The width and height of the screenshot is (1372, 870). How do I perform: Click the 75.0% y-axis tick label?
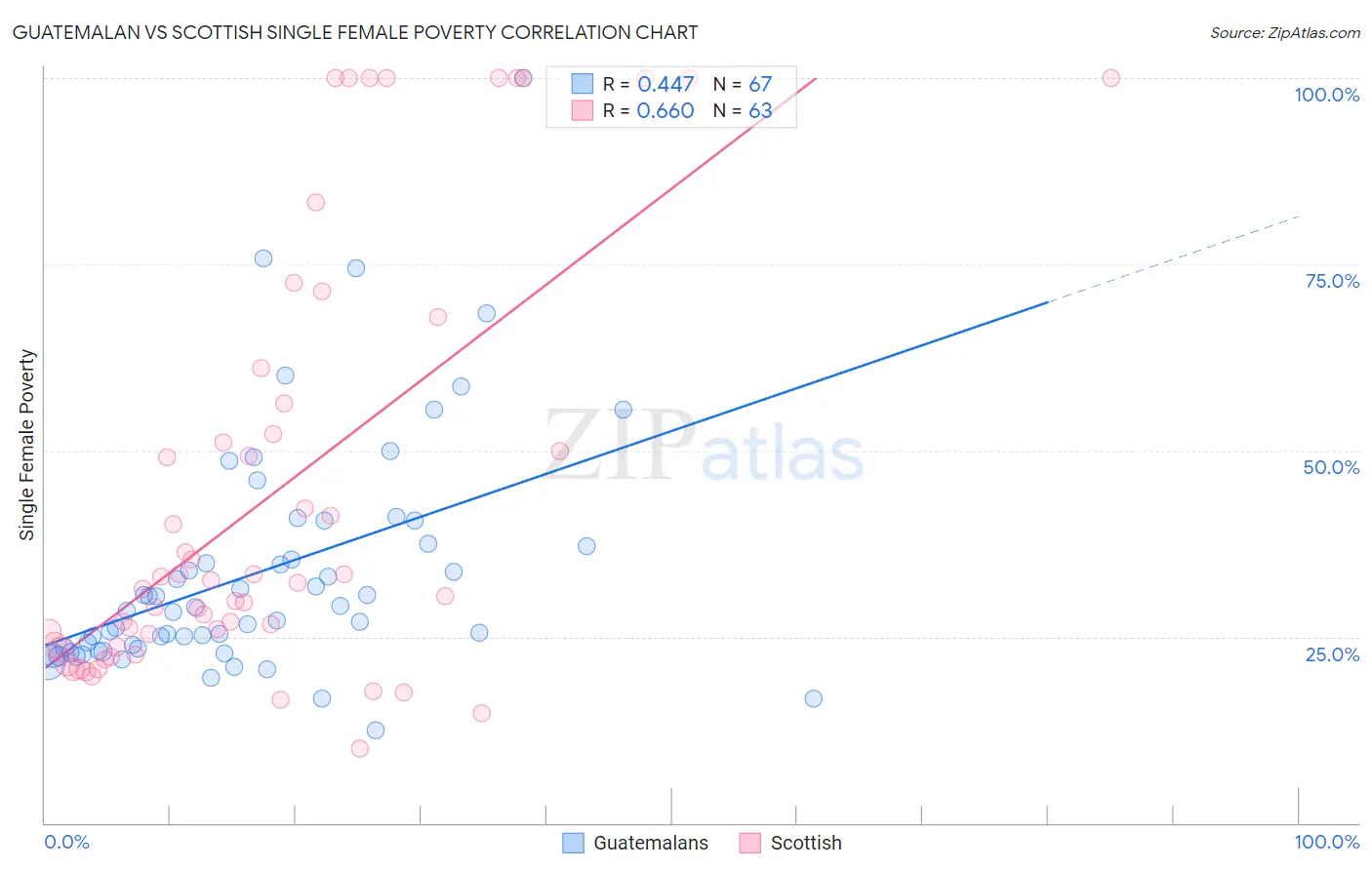pyautogui.click(x=1332, y=281)
